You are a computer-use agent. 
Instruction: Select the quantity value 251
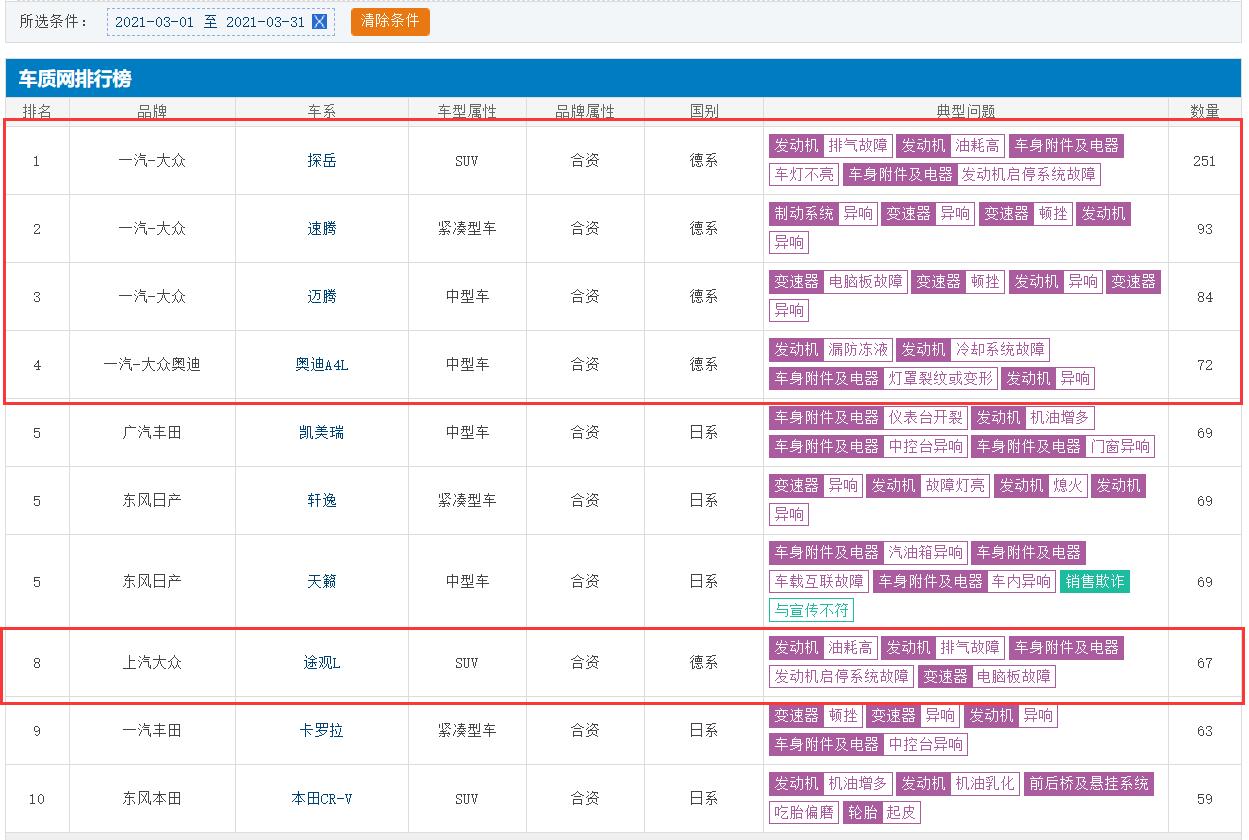1204,161
